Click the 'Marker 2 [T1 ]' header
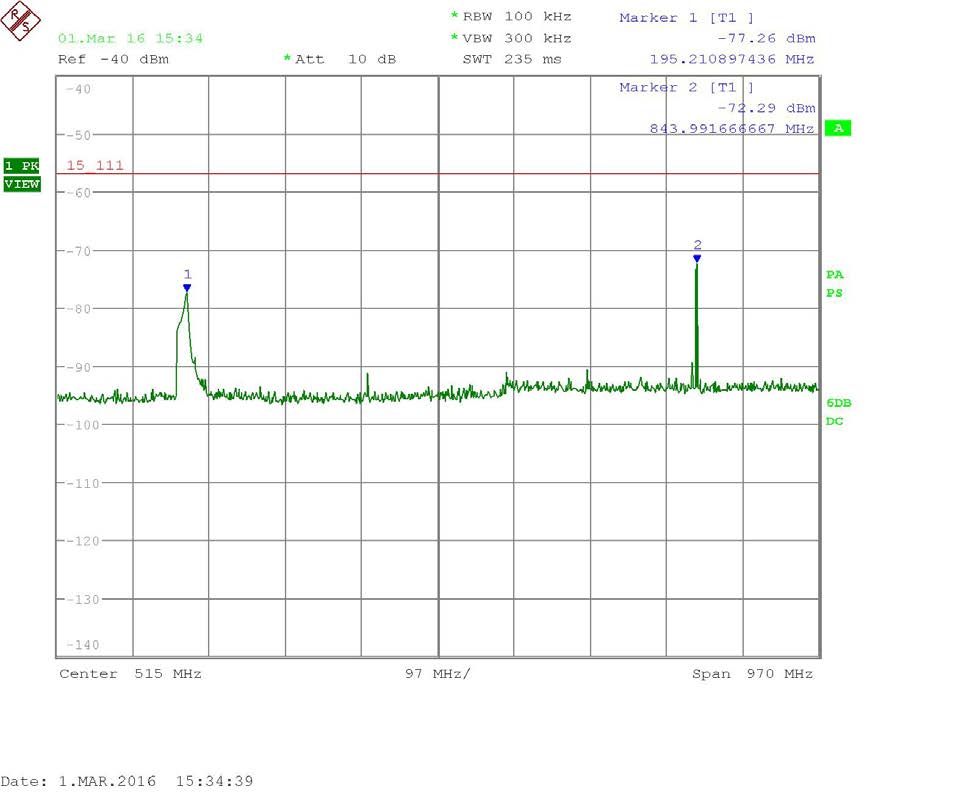Image resolution: width=975 pixels, height=810 pixels. click(686, 88)
